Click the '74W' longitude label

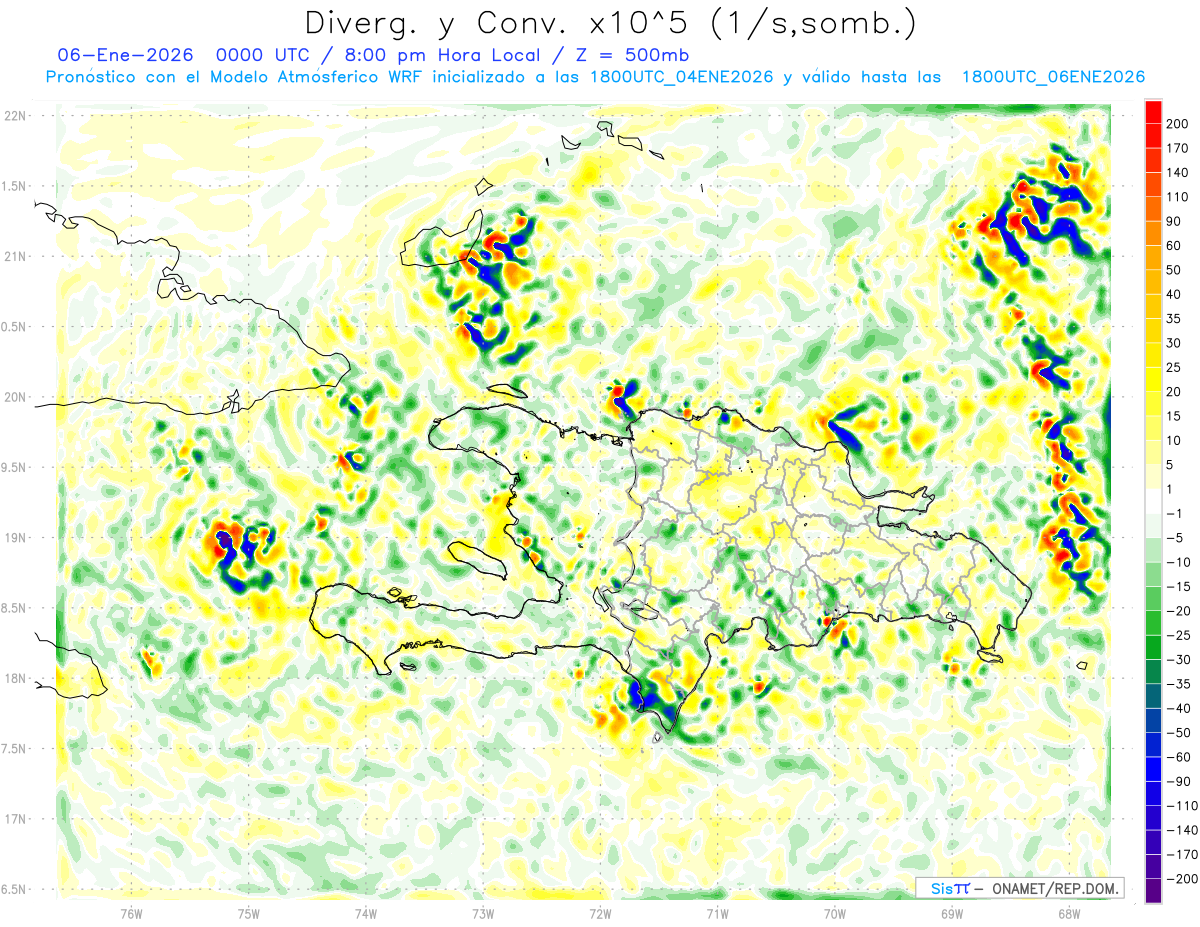pyautogui.click(x=366, y=912)
